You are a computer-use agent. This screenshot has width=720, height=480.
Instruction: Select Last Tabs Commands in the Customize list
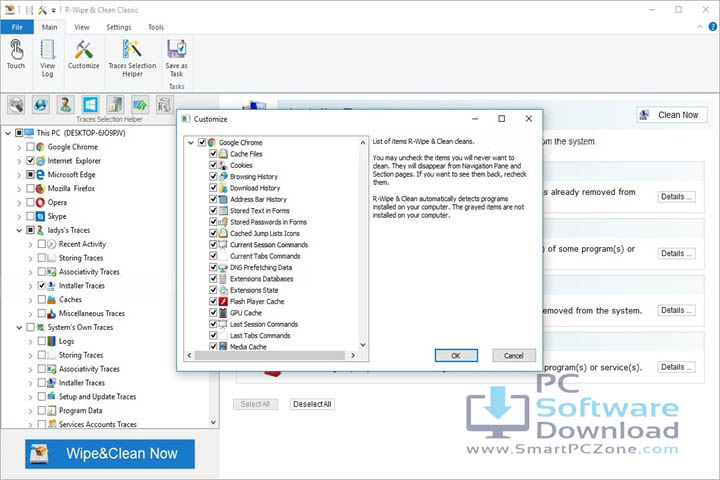[x=260, y=336]
